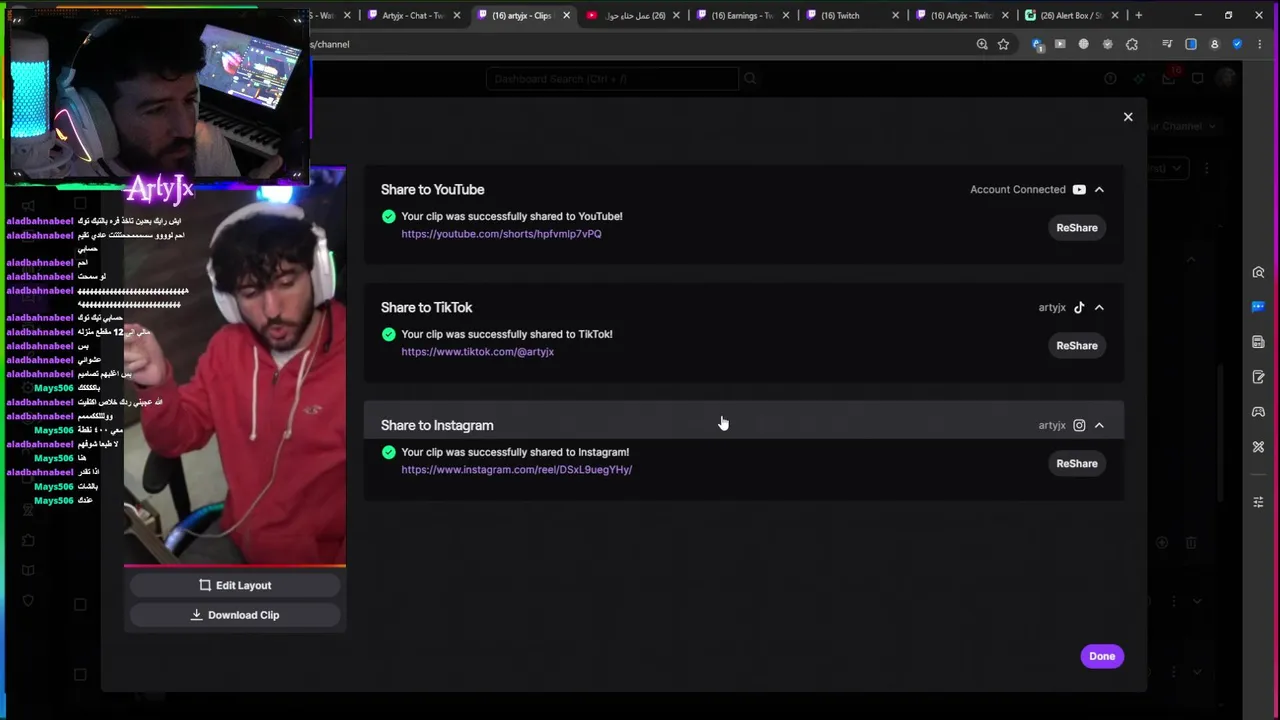Click the Download Clip button
The width and height of the screenshot is (1280, 720).
235,615
